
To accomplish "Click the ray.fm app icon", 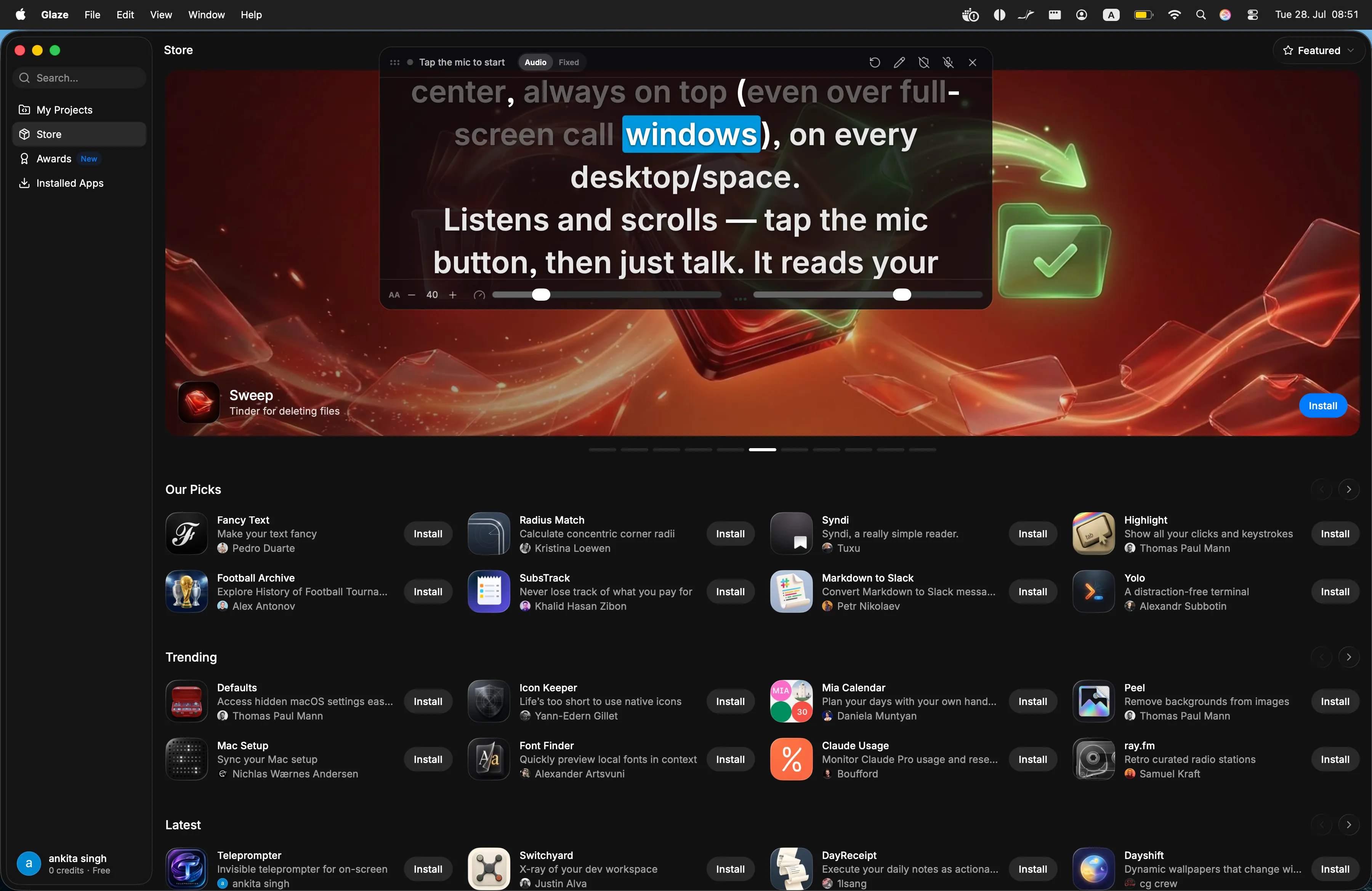I will click(x=1093, y=760).
